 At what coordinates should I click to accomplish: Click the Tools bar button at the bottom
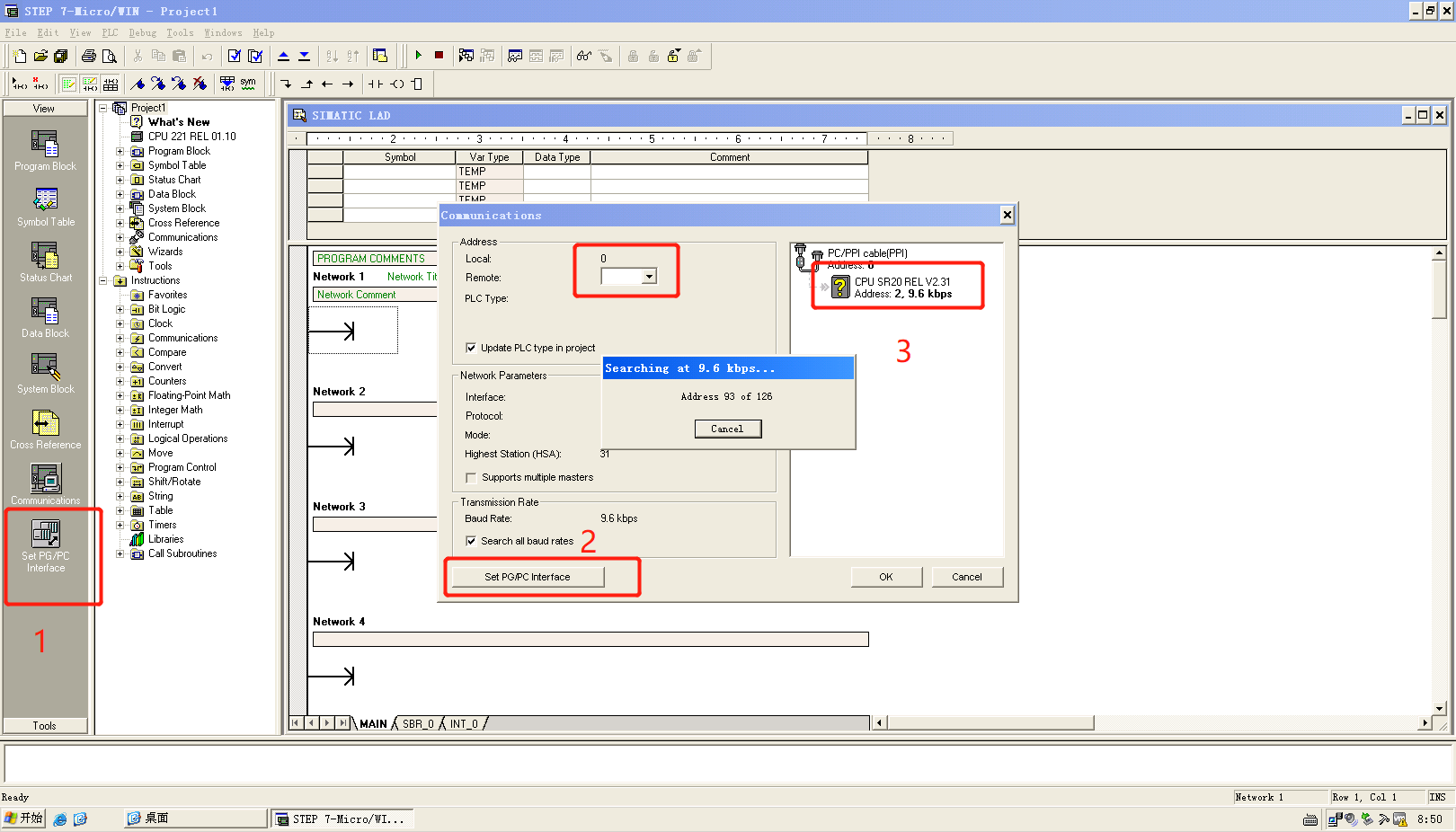point(45,725)
